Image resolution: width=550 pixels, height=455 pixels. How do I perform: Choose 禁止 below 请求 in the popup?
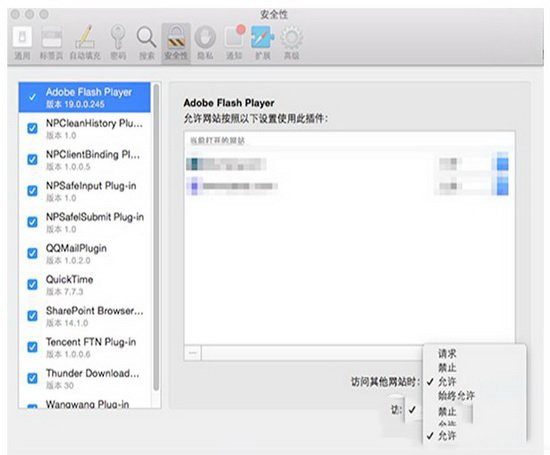click(447, 368)
